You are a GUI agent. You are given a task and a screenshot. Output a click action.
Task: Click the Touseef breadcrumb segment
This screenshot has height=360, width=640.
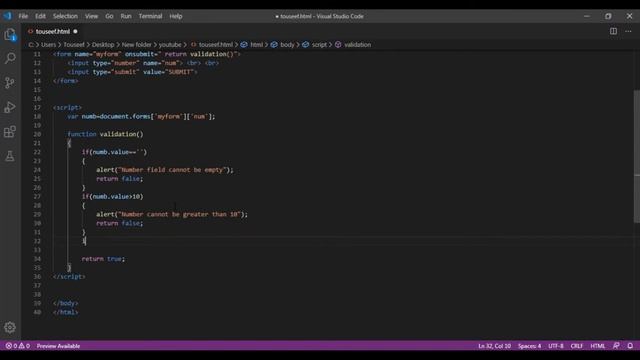pos(74,45)
